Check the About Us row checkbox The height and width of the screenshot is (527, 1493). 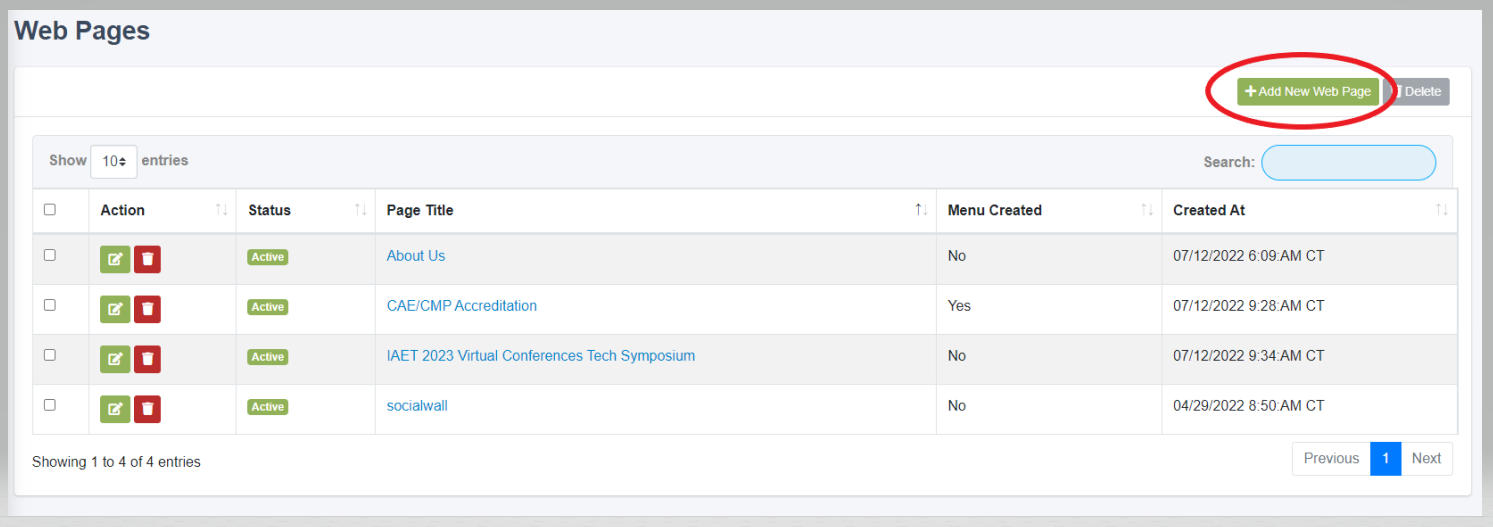50,255
